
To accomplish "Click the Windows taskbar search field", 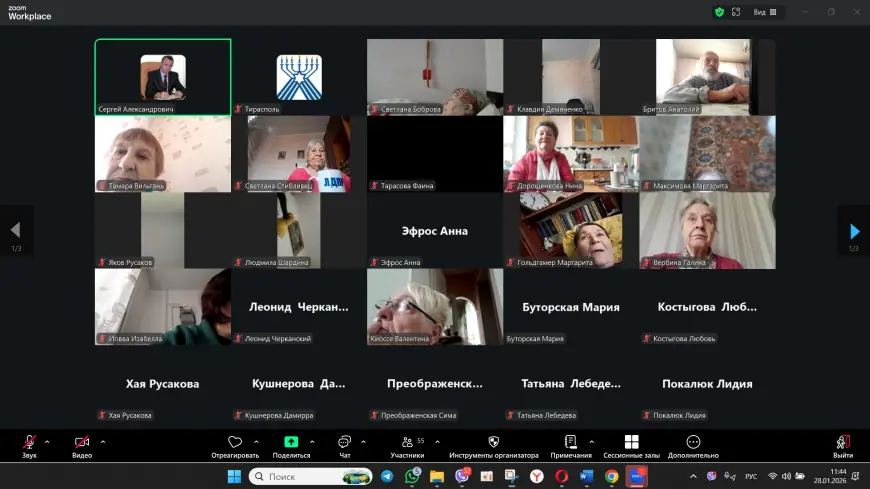I will pos(310,477).
